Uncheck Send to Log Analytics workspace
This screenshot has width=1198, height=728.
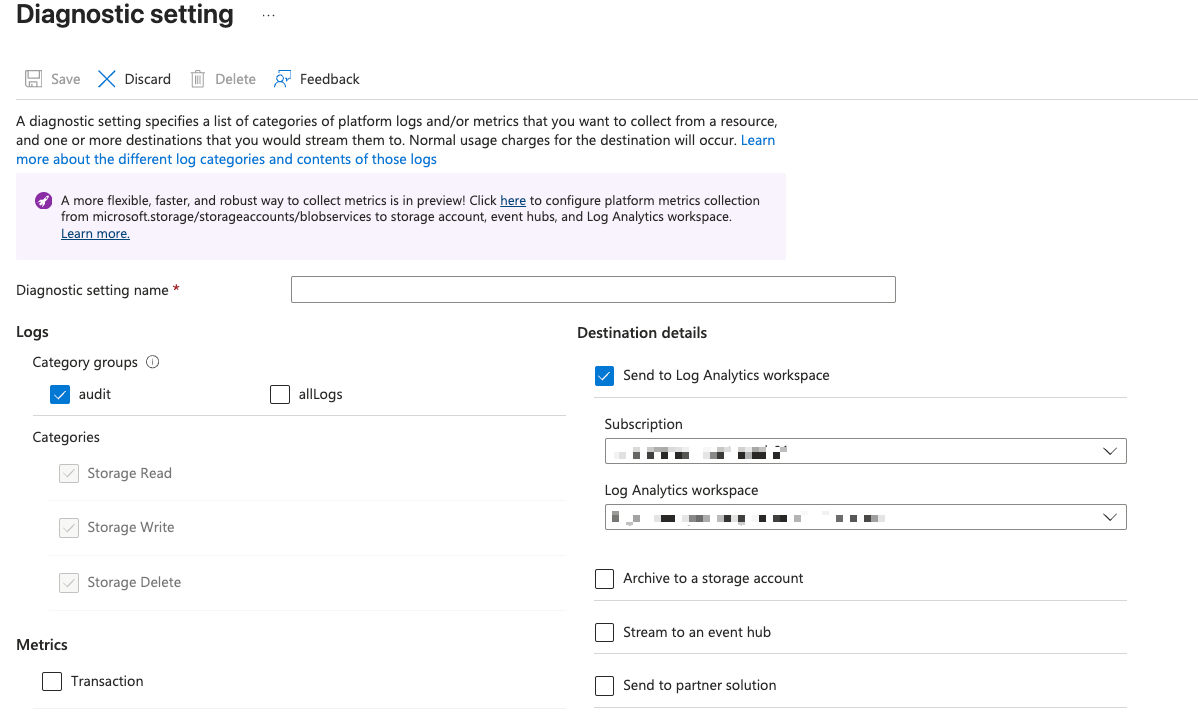pyautogui.click(x=604, y=376)
